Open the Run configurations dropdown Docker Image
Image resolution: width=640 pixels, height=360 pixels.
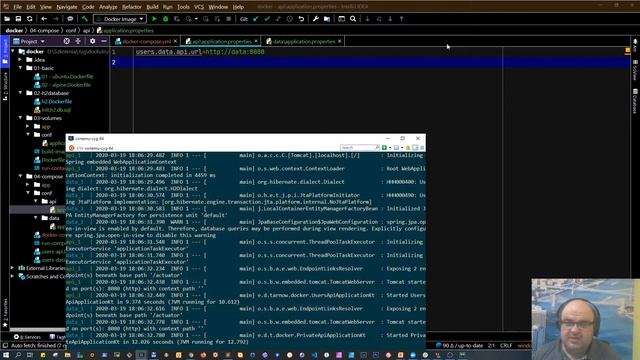[x=120, y=19]
